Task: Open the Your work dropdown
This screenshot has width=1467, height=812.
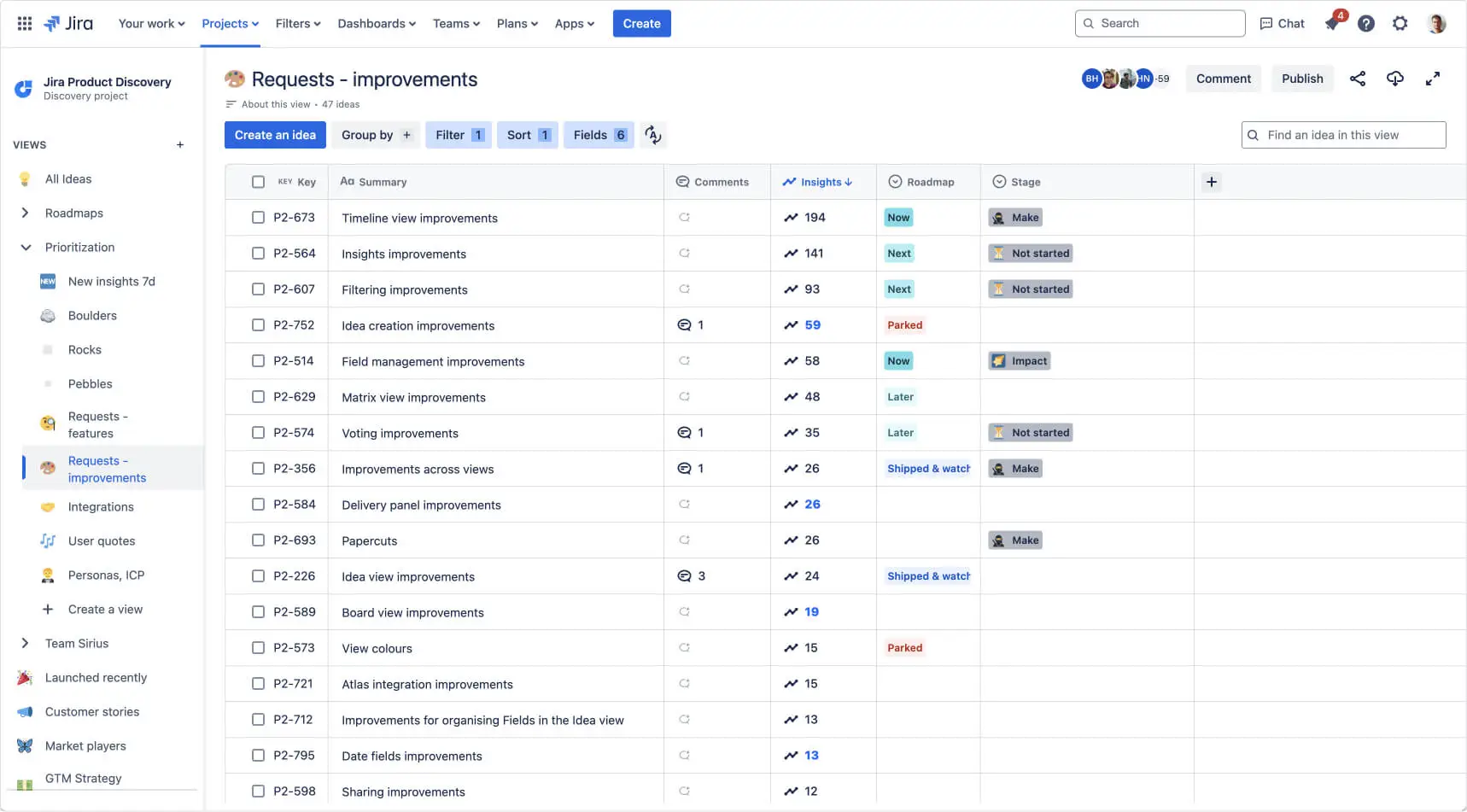Action: click(x=151, y=24)
